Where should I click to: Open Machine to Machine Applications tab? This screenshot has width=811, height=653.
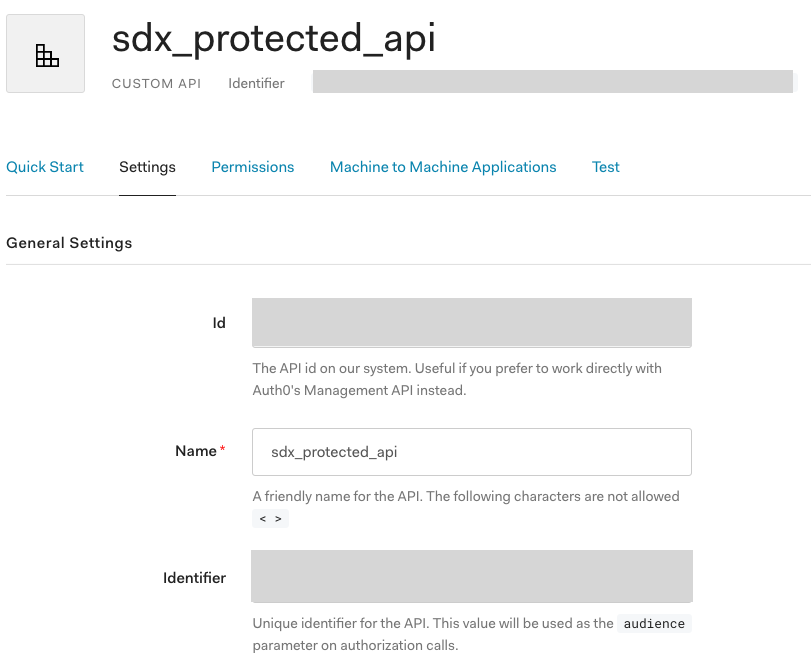click(x=443, y=167)
